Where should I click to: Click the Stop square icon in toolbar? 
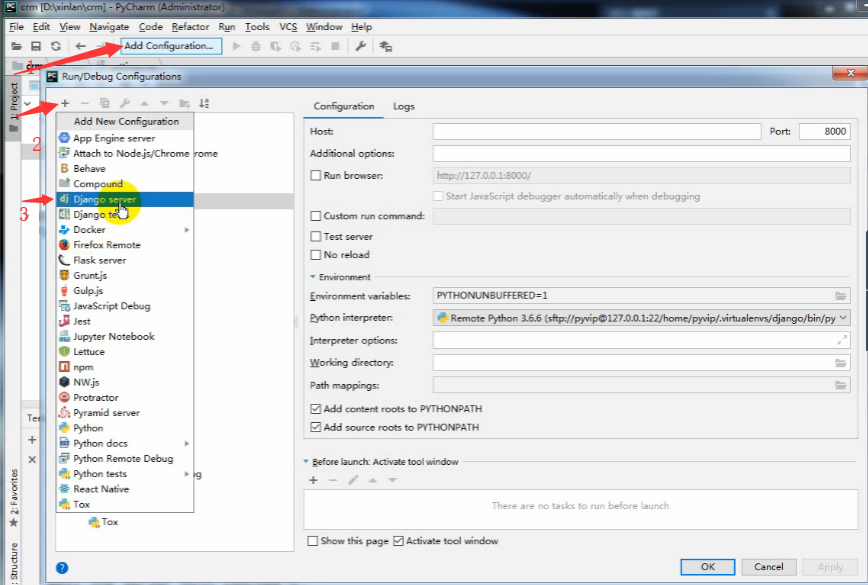pos(335,46)
